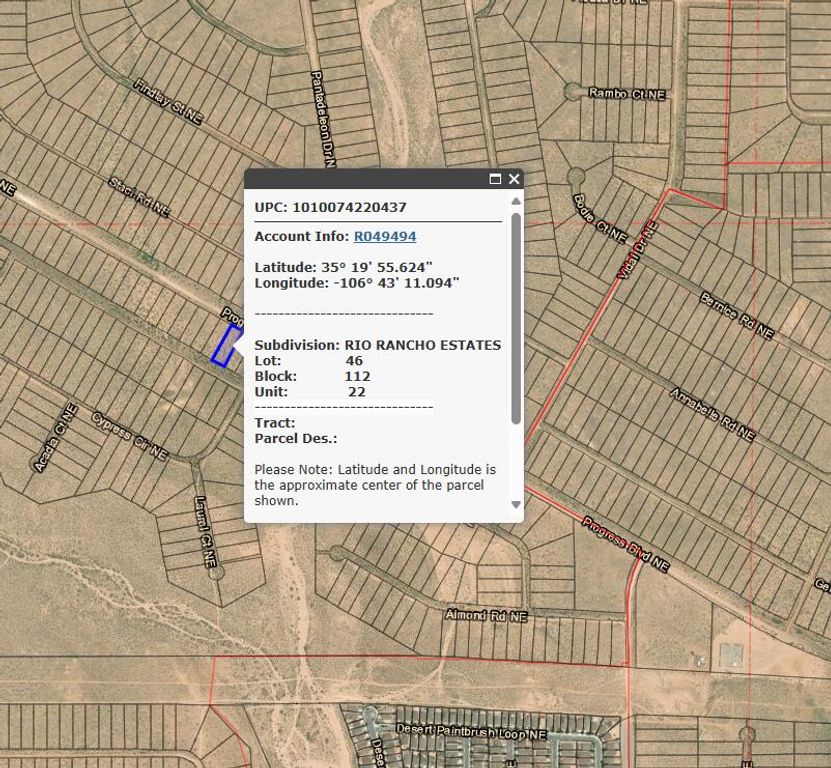
Task: Click the popup vertical scrollbar thumb
Action: [516, 316]
